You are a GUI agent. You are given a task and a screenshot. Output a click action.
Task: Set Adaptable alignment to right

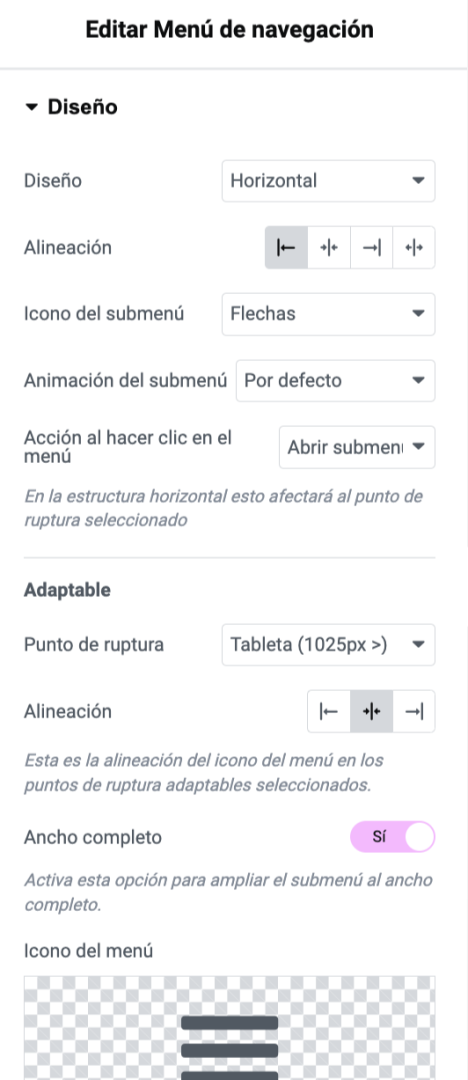[414, 712]
